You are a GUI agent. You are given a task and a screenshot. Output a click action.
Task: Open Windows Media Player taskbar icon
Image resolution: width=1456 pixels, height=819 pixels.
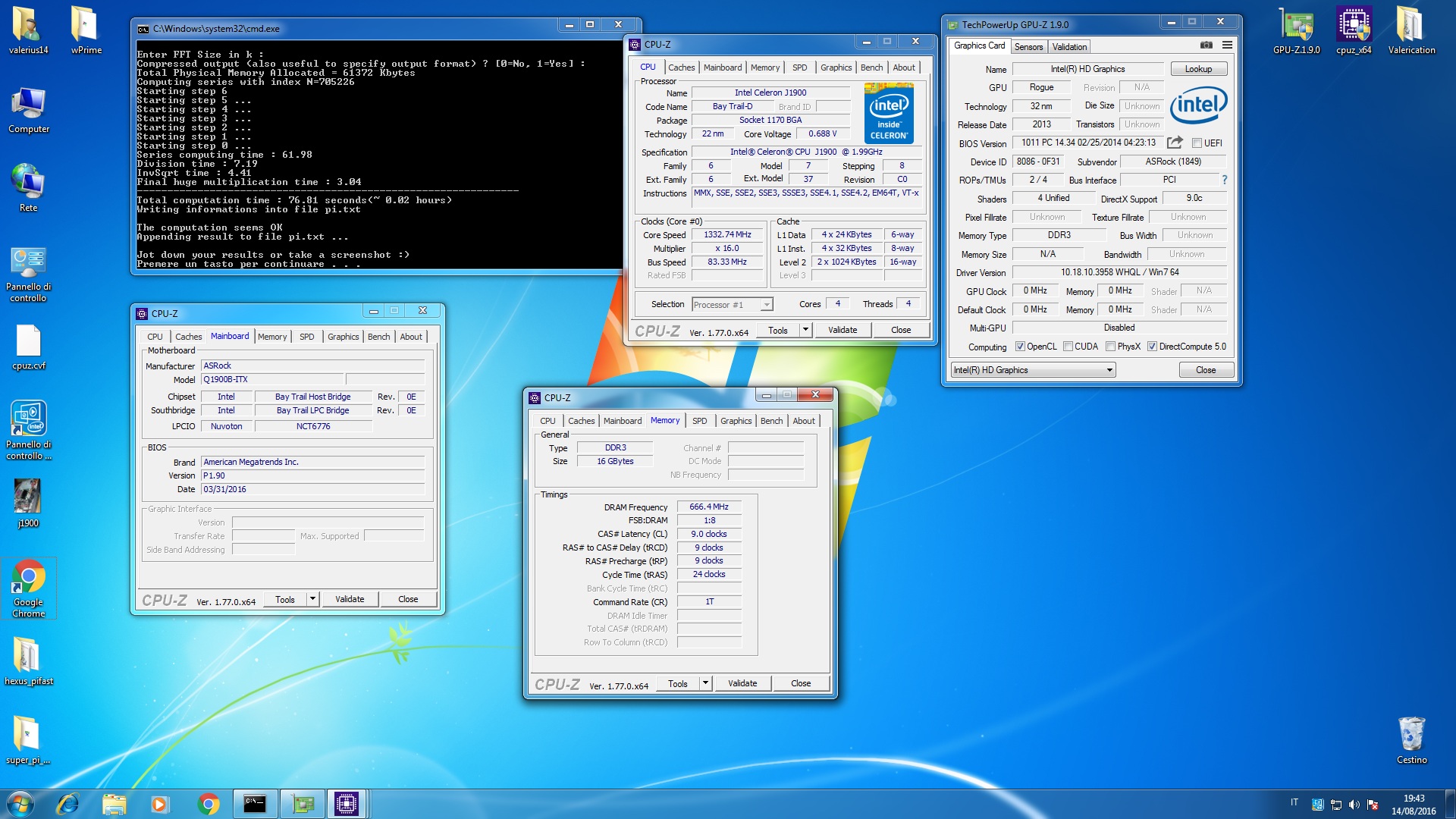[x=159, y=804]
